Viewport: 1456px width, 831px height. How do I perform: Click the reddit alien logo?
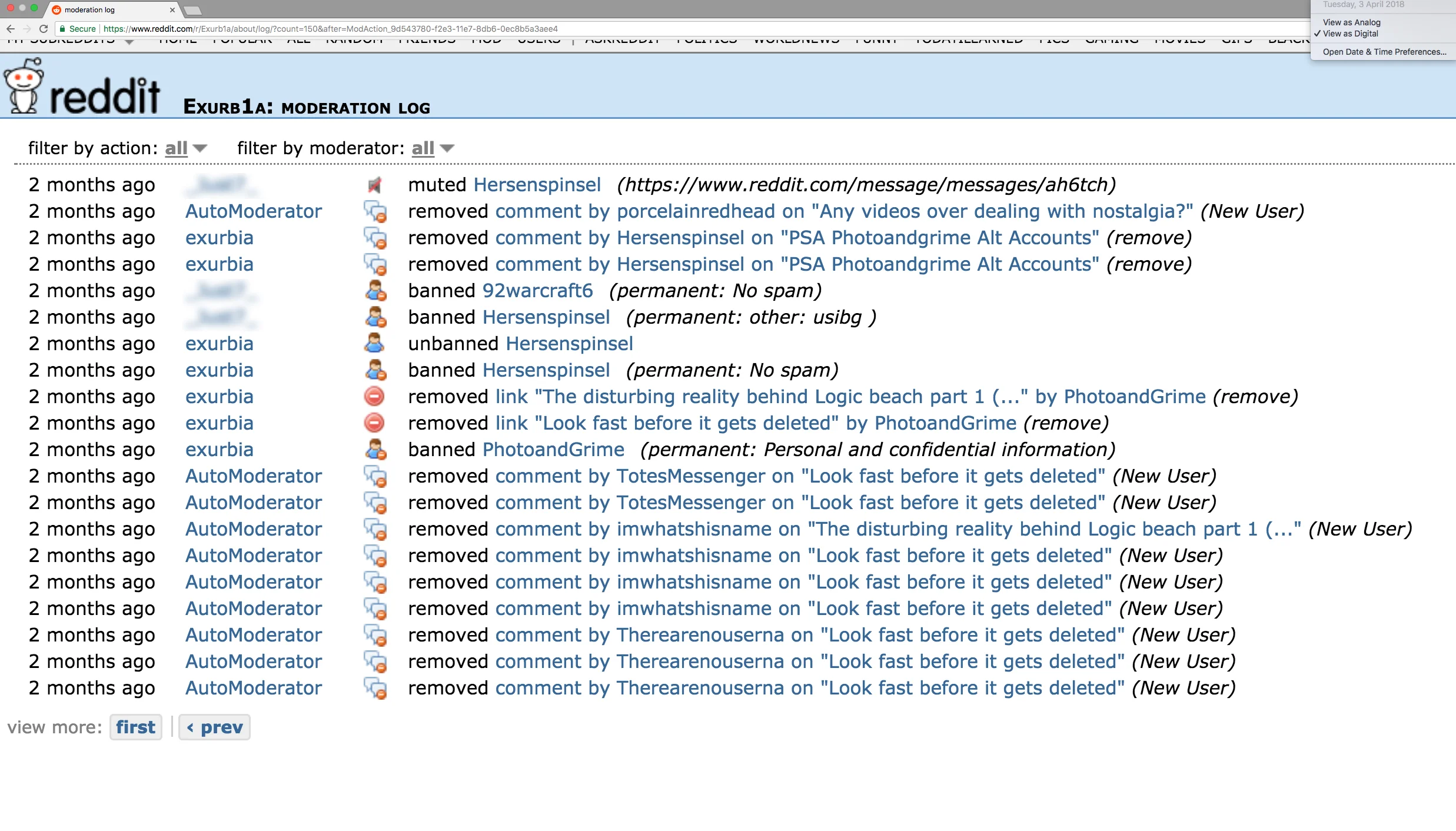coord(24,85)
